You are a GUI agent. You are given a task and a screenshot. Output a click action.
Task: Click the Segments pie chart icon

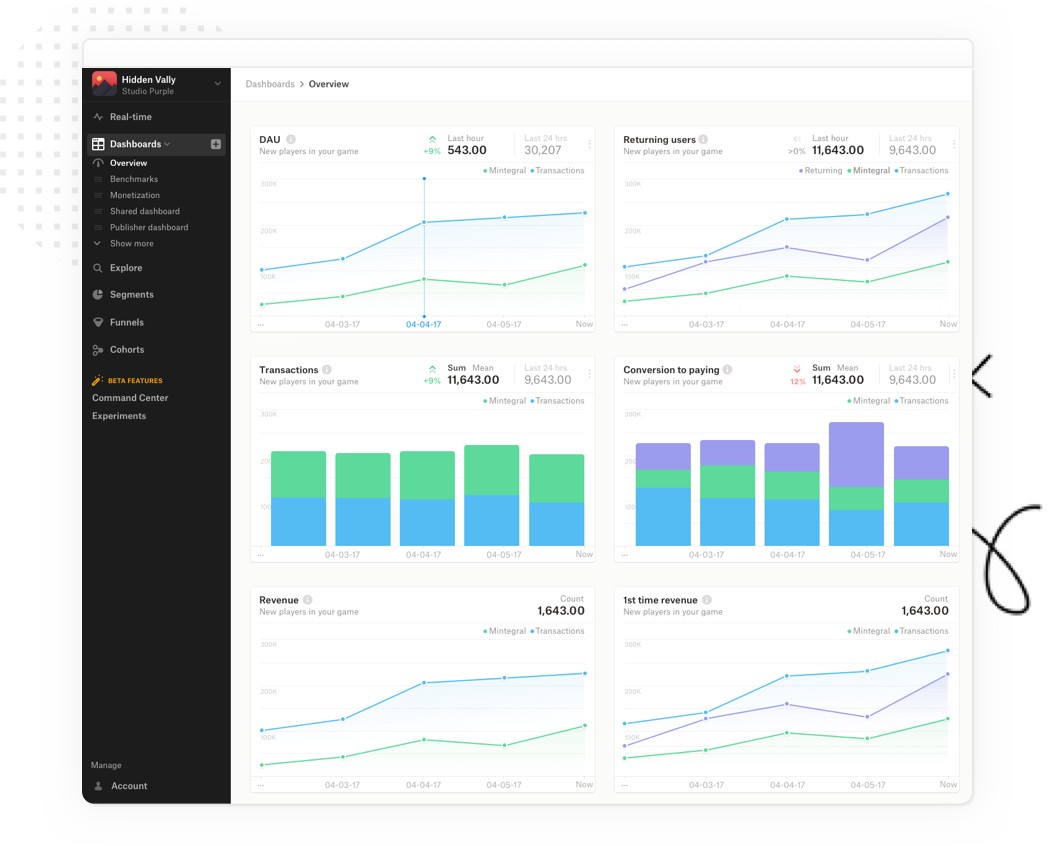[x=98, y=295]
